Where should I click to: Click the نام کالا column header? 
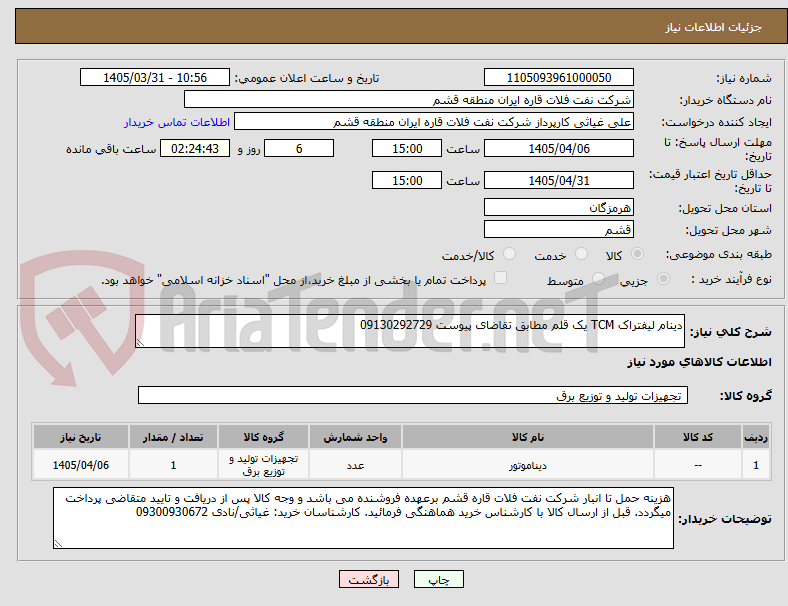click(528, 437)
